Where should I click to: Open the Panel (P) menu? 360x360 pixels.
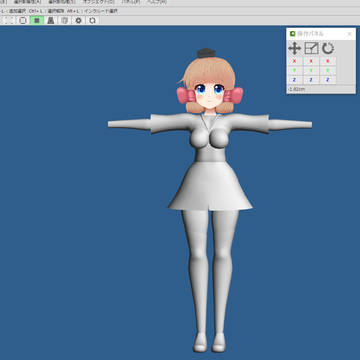[x=131, y=2]
